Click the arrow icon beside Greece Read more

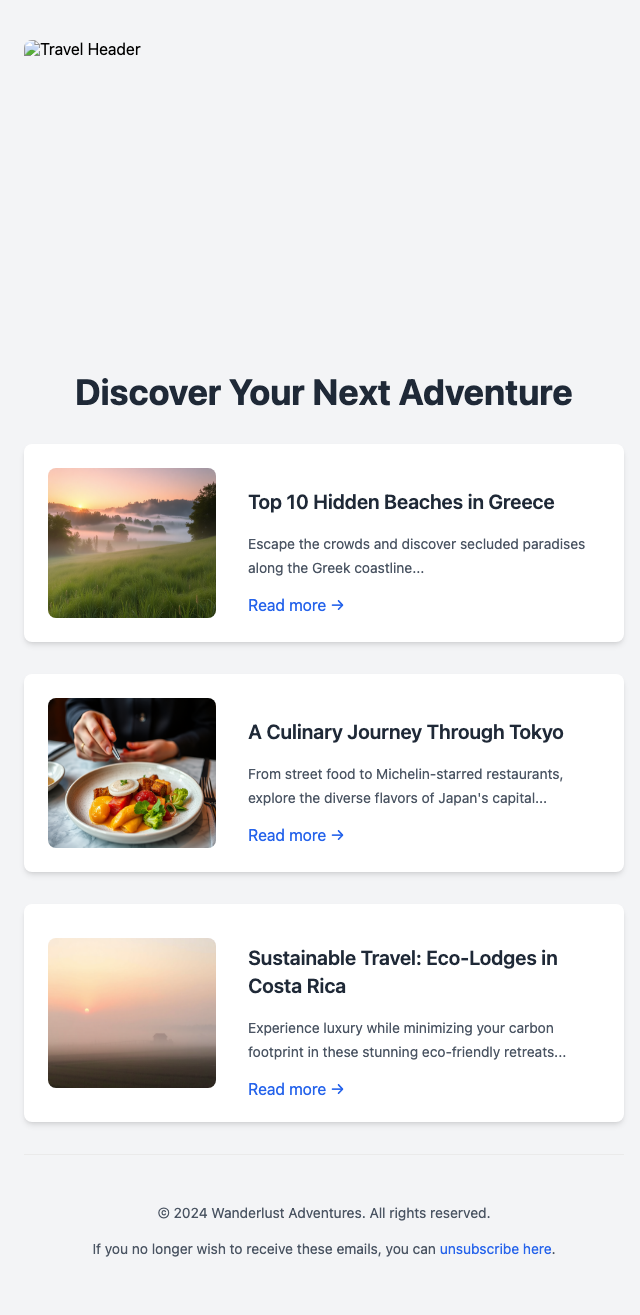(x=338, y=605)
